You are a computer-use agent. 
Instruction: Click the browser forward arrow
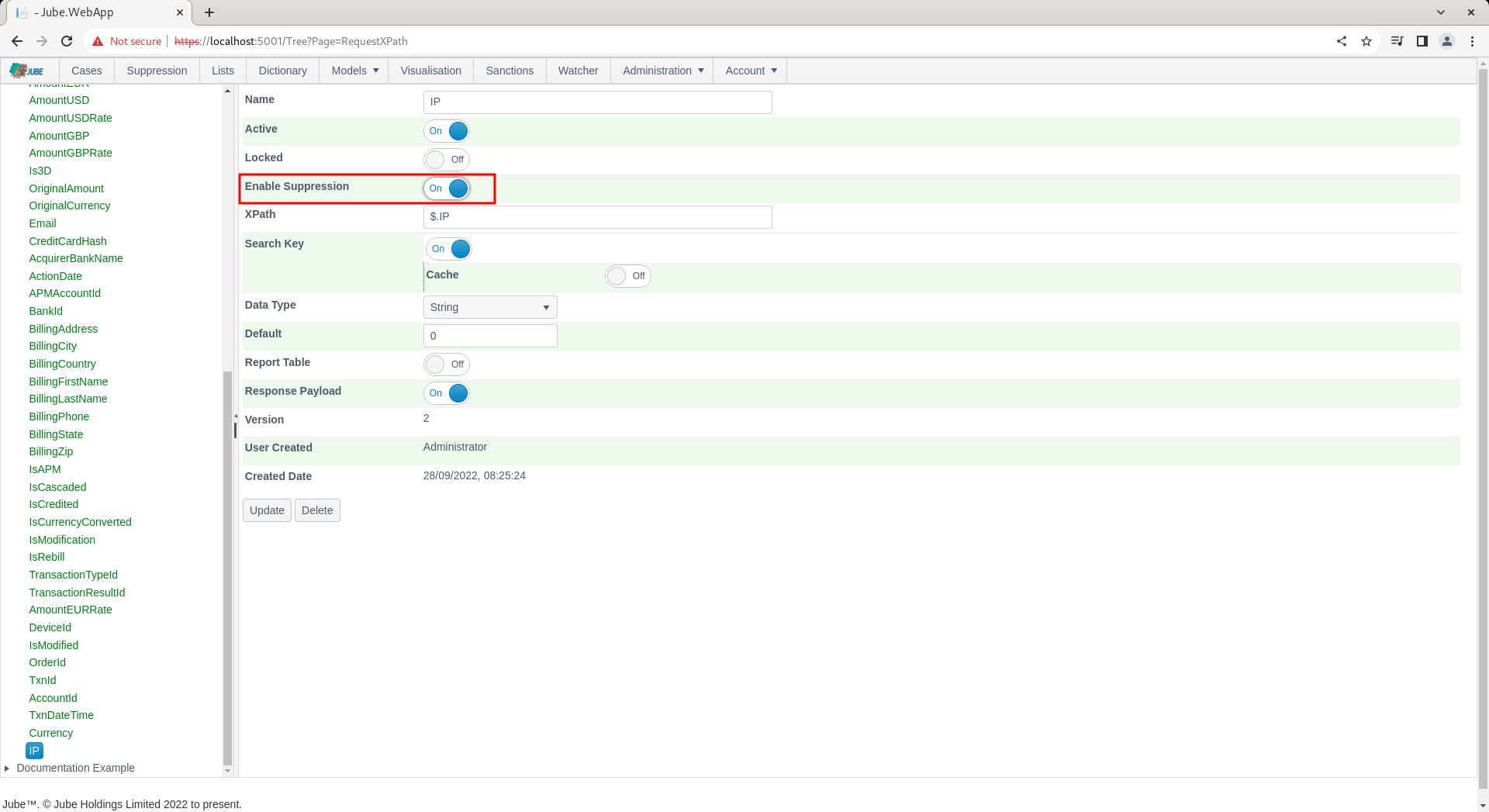click(x=42, y=41)
